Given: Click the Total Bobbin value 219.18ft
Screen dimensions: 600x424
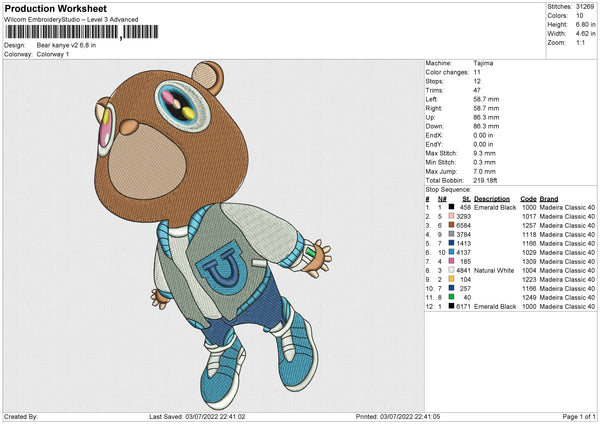Looking at the screenshot, I should (x=485, y=181).
